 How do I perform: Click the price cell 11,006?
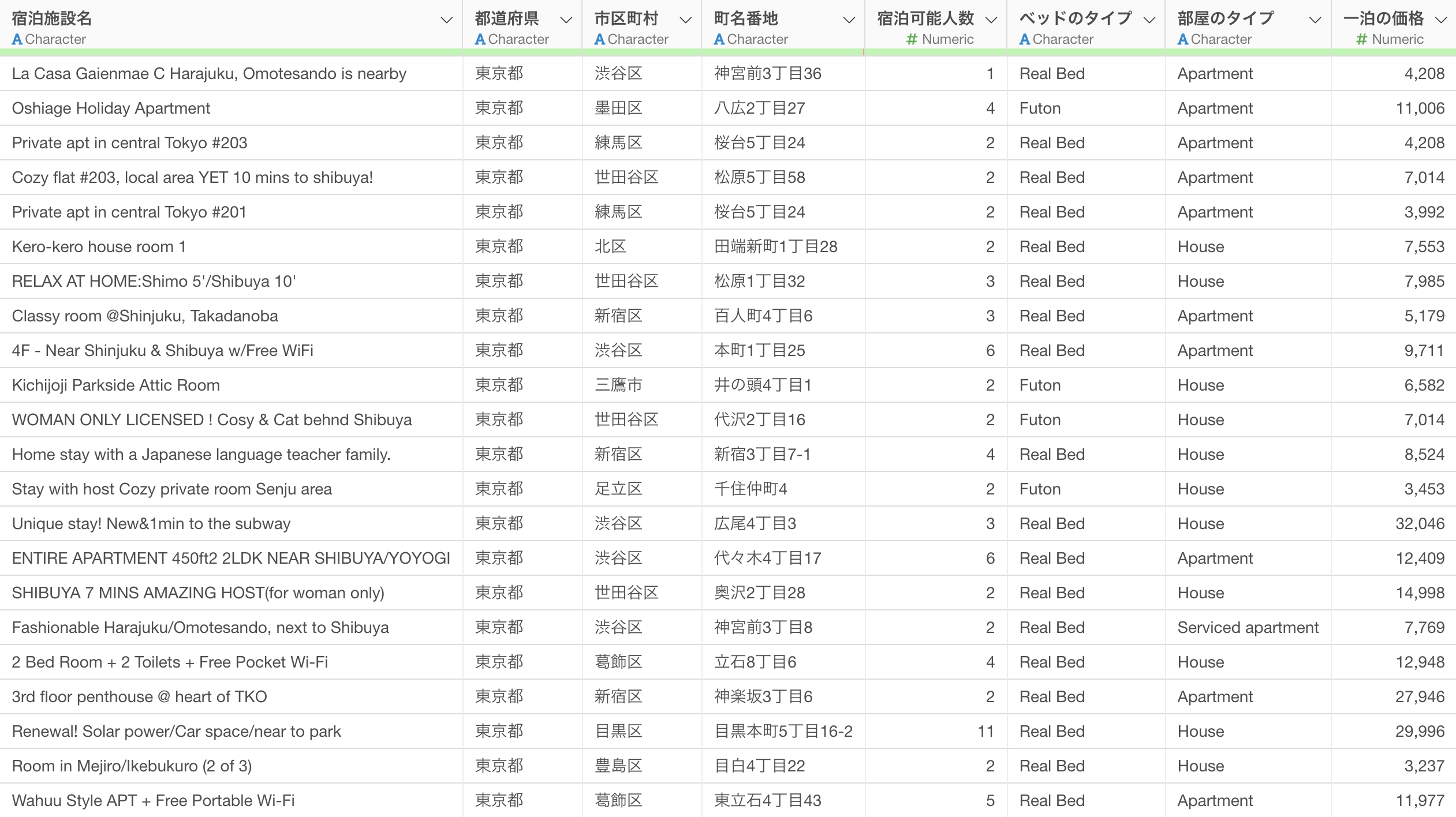(x=1394, y=108)
